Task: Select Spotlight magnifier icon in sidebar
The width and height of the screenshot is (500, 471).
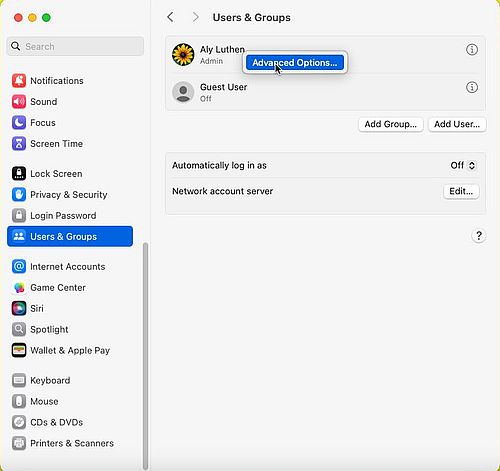Action: 19,329
